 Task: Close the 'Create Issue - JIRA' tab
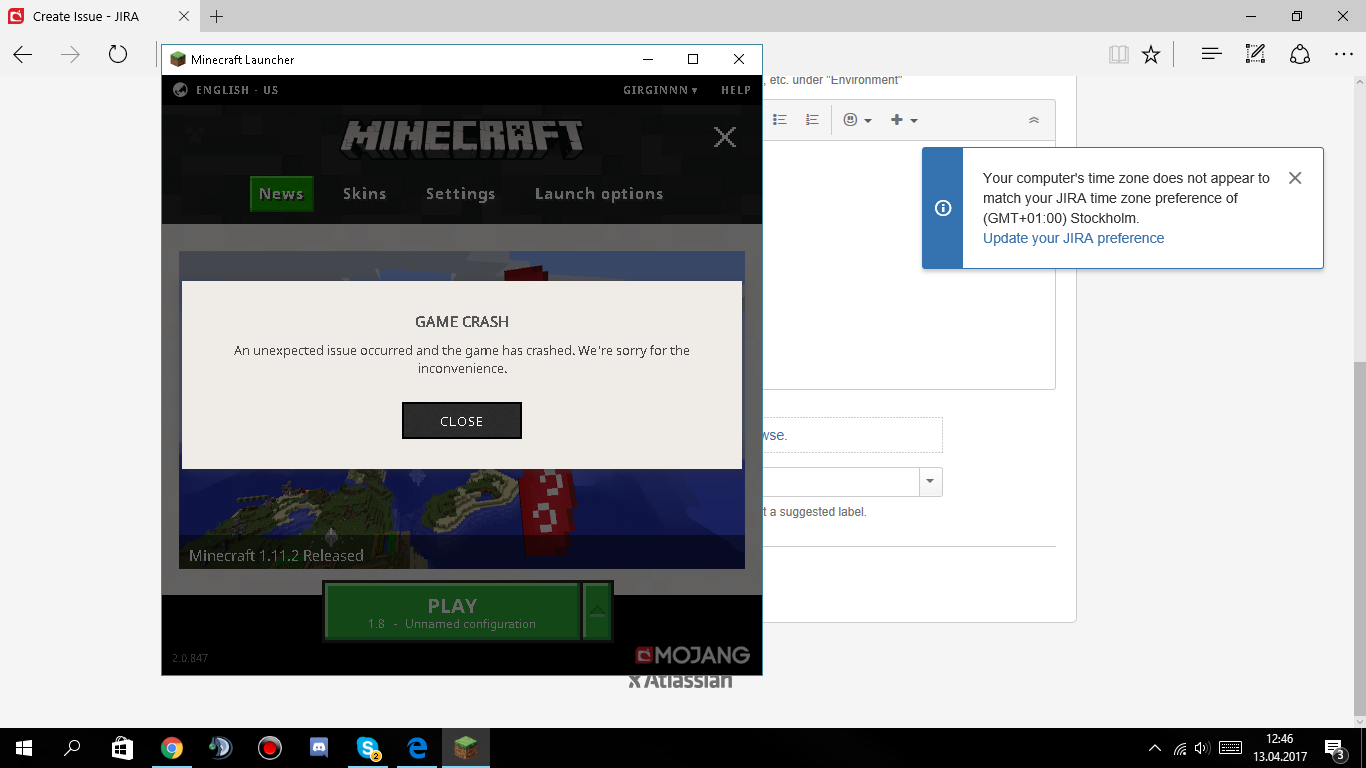point(183,16)
